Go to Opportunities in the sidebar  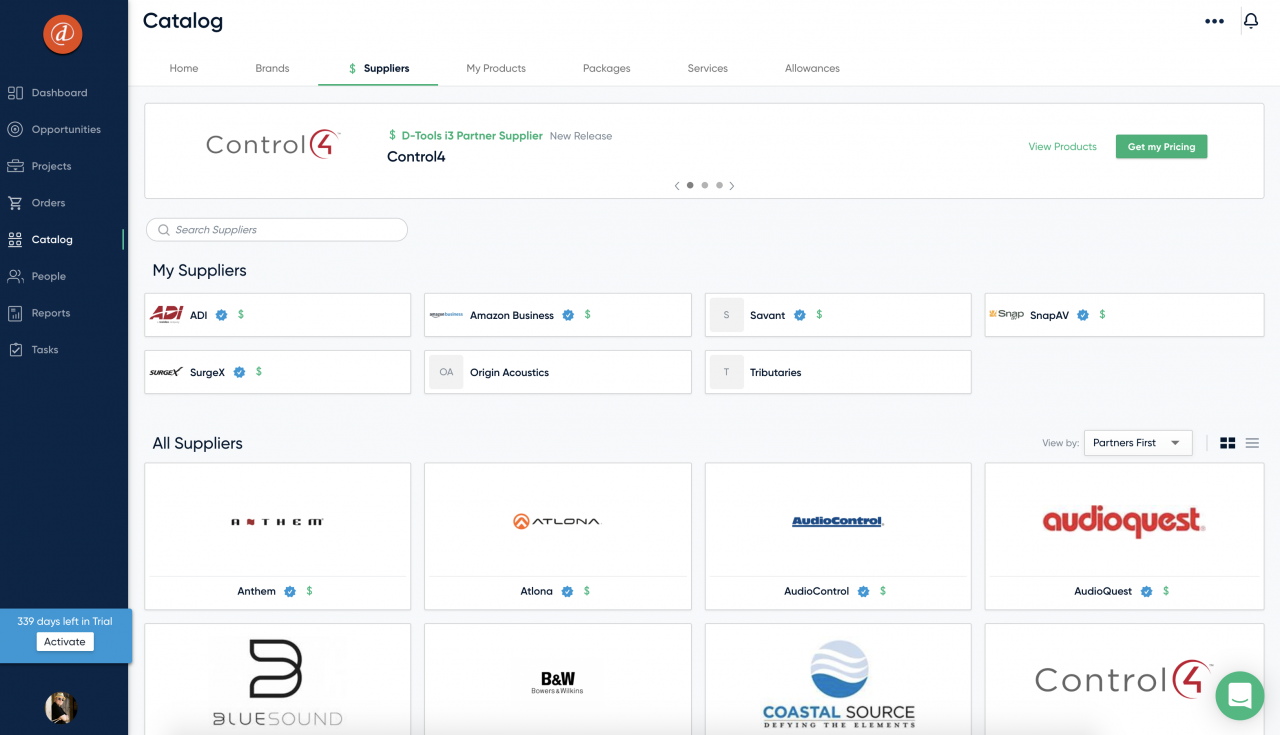[x=54, y=129]
